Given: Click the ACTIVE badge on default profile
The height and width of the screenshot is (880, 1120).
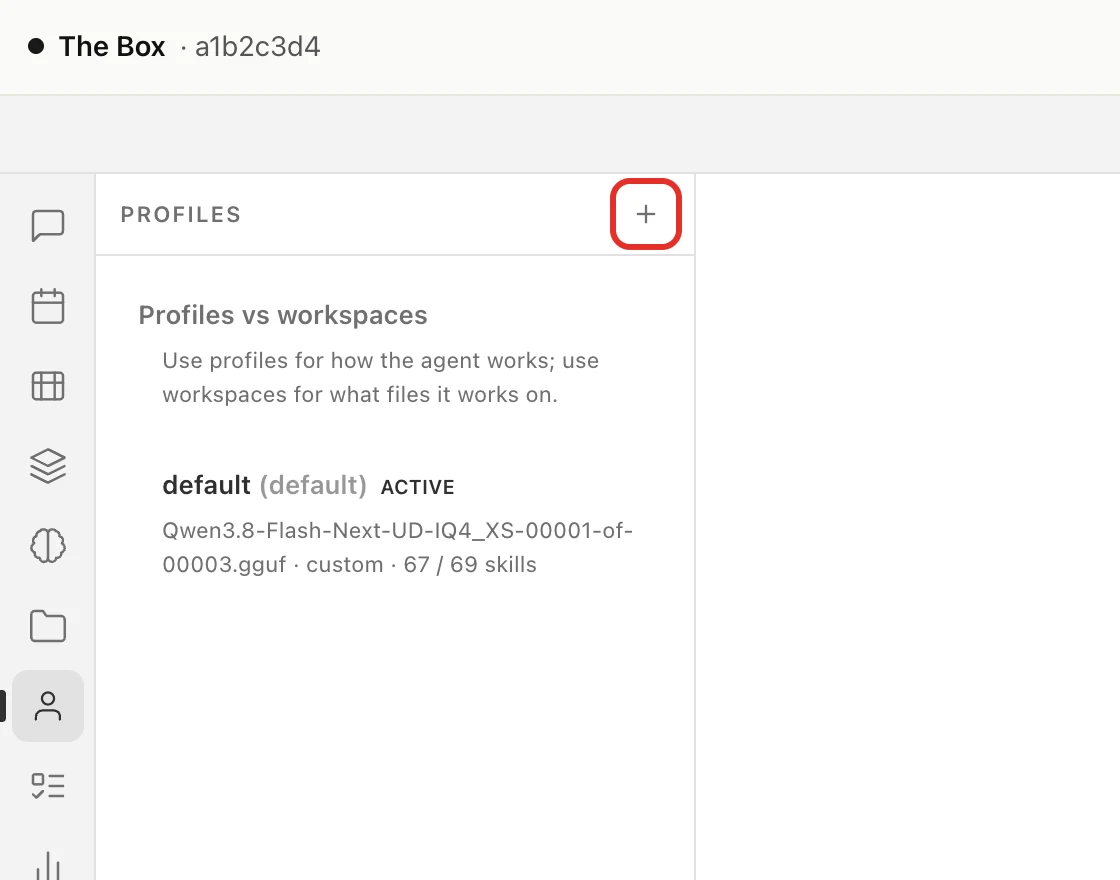Looking at the screenshot, I should coord(418,487).
